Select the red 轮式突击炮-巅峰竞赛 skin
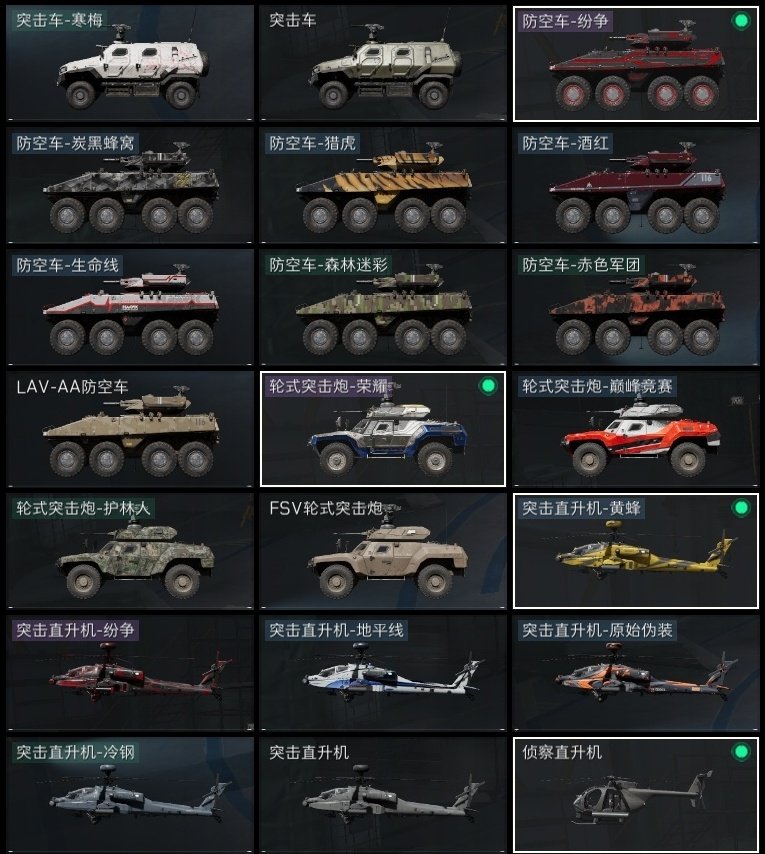765x854 pixels. [636, 429]
